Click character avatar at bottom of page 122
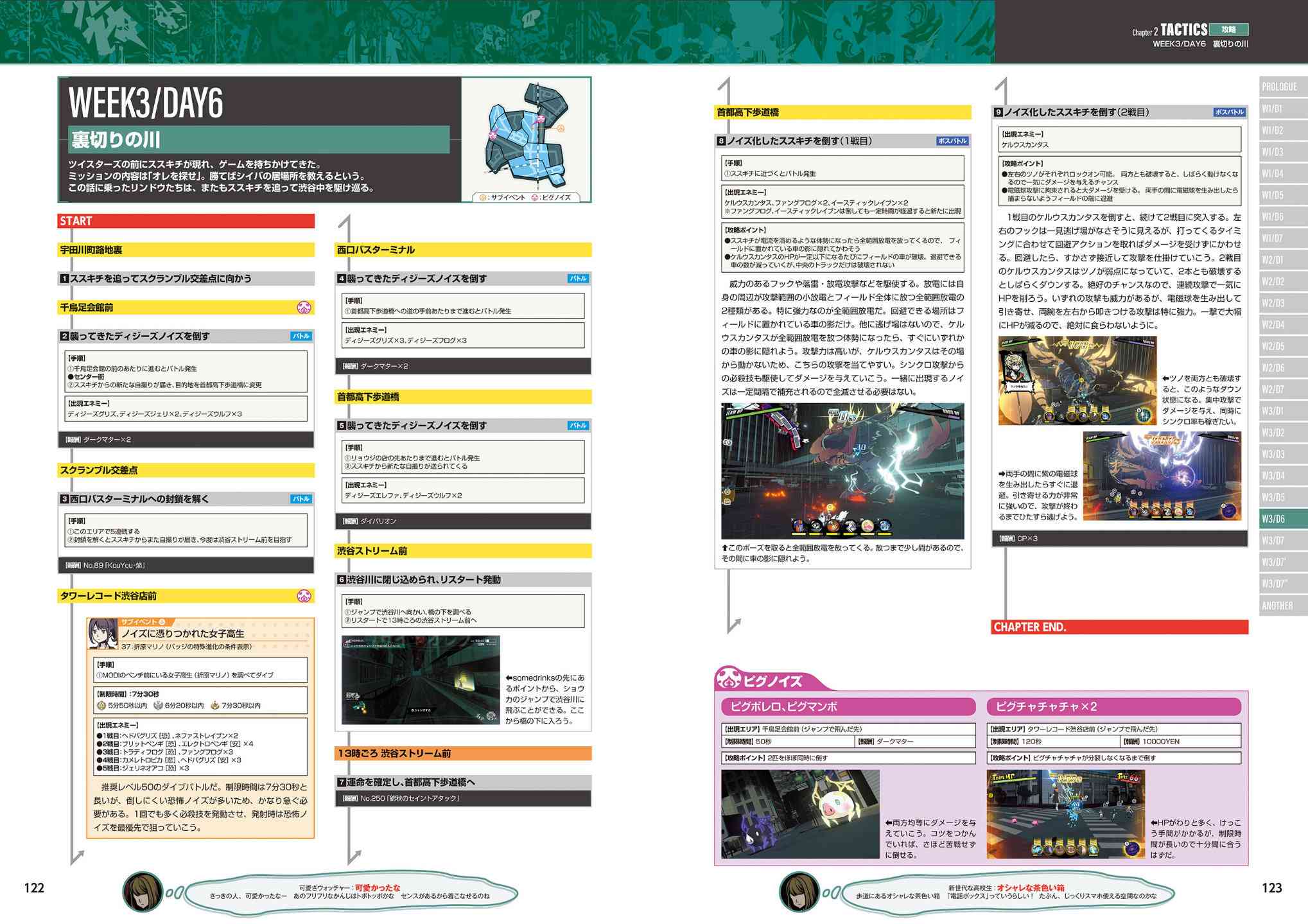Viewport: 1308px width, 924px height. (143, 893)
